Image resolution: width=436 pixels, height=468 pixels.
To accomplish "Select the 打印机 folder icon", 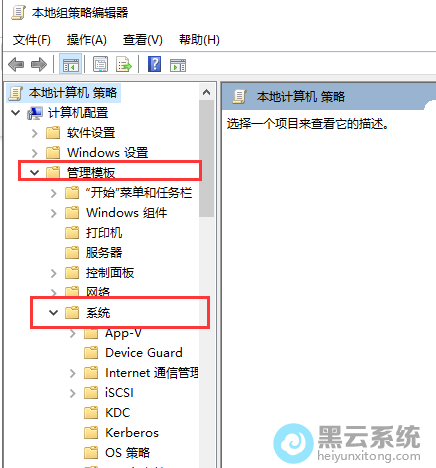I will pos(72,233).
